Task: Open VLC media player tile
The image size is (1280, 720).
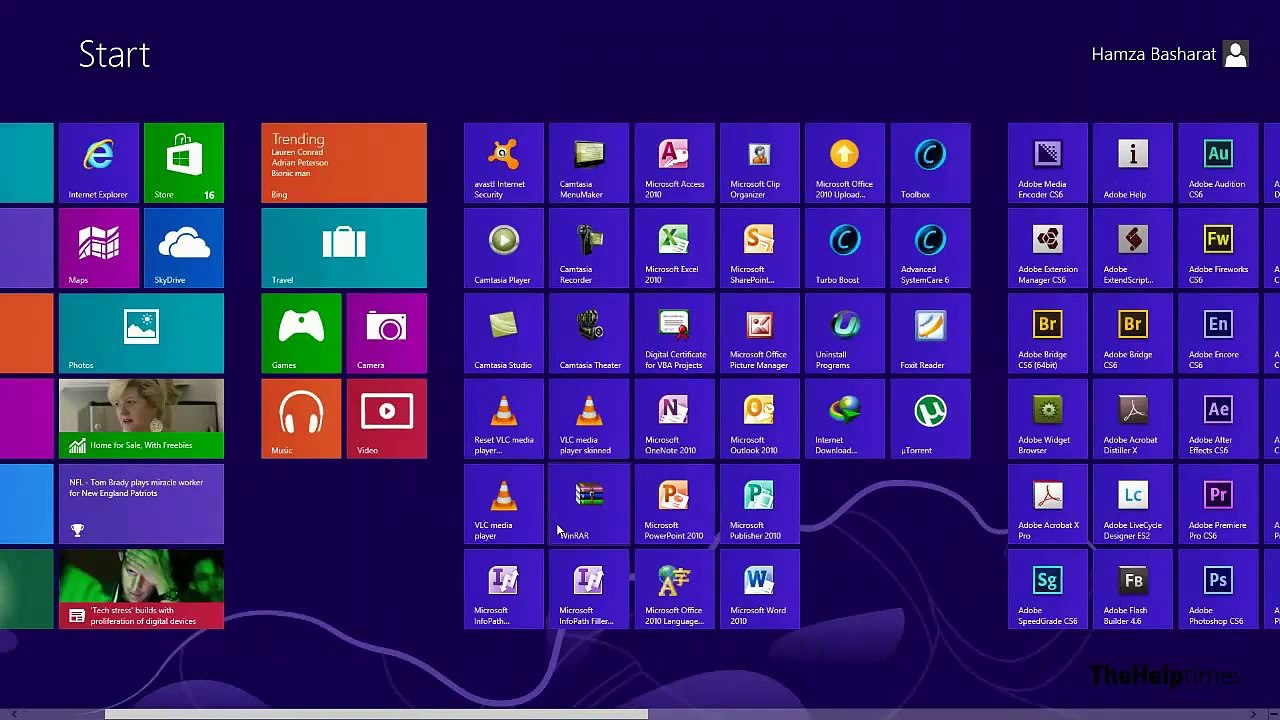Action: [x=504, y=504]
